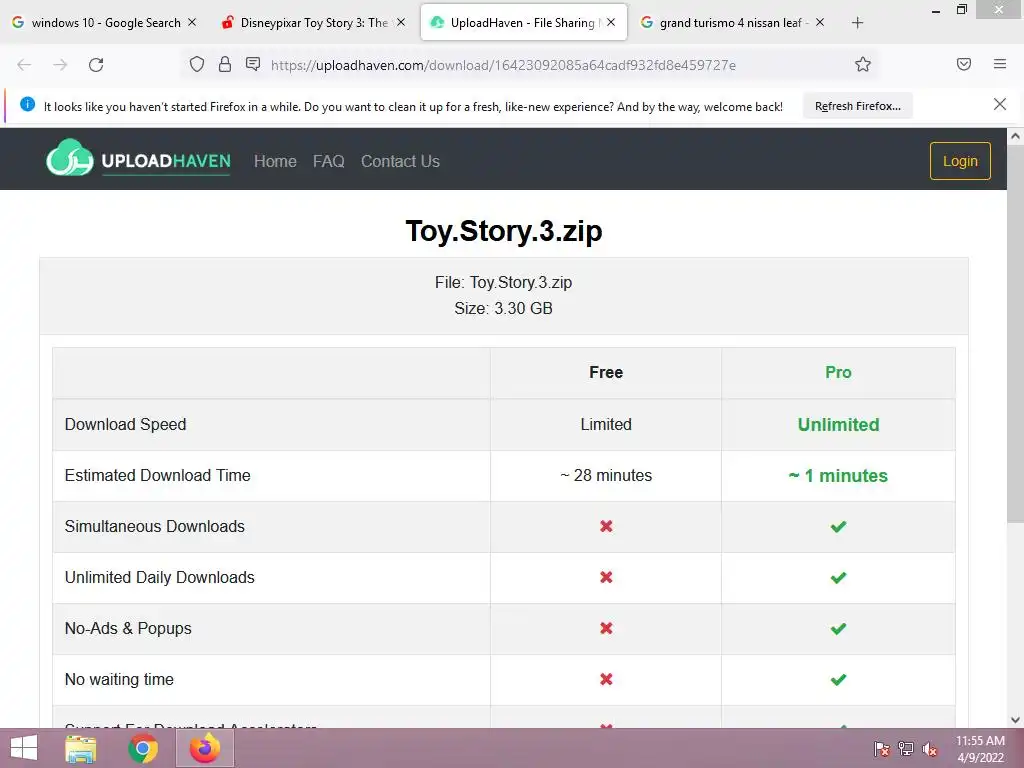Click the Simultaneous Downloads row label
The image size is (1024, 768).
155,526
